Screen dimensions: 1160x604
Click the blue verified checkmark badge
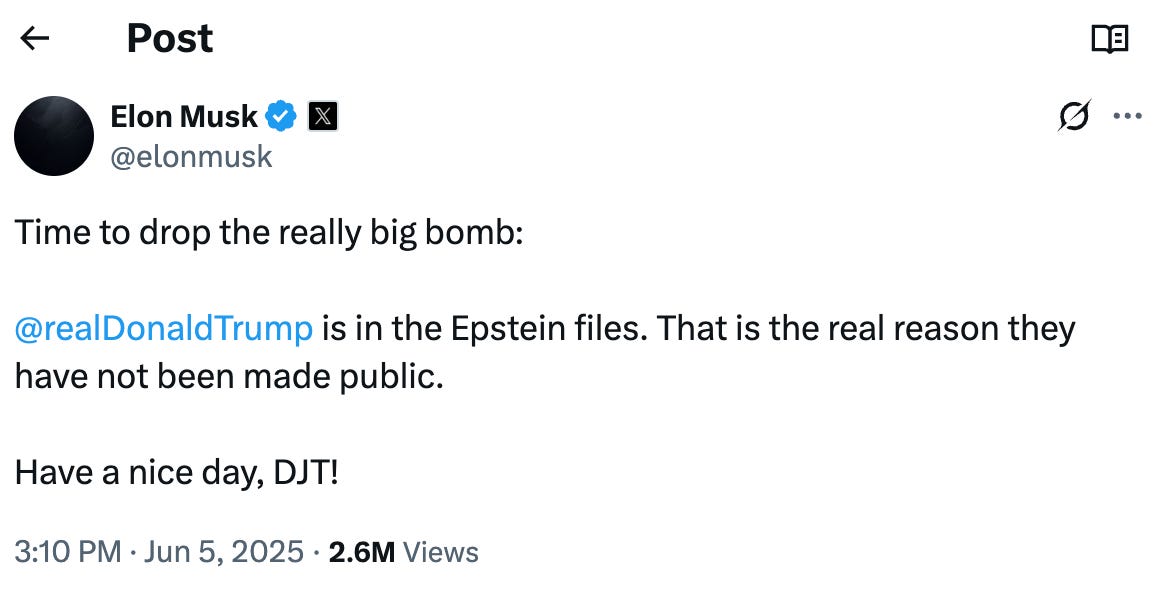[x=281, y=116]
